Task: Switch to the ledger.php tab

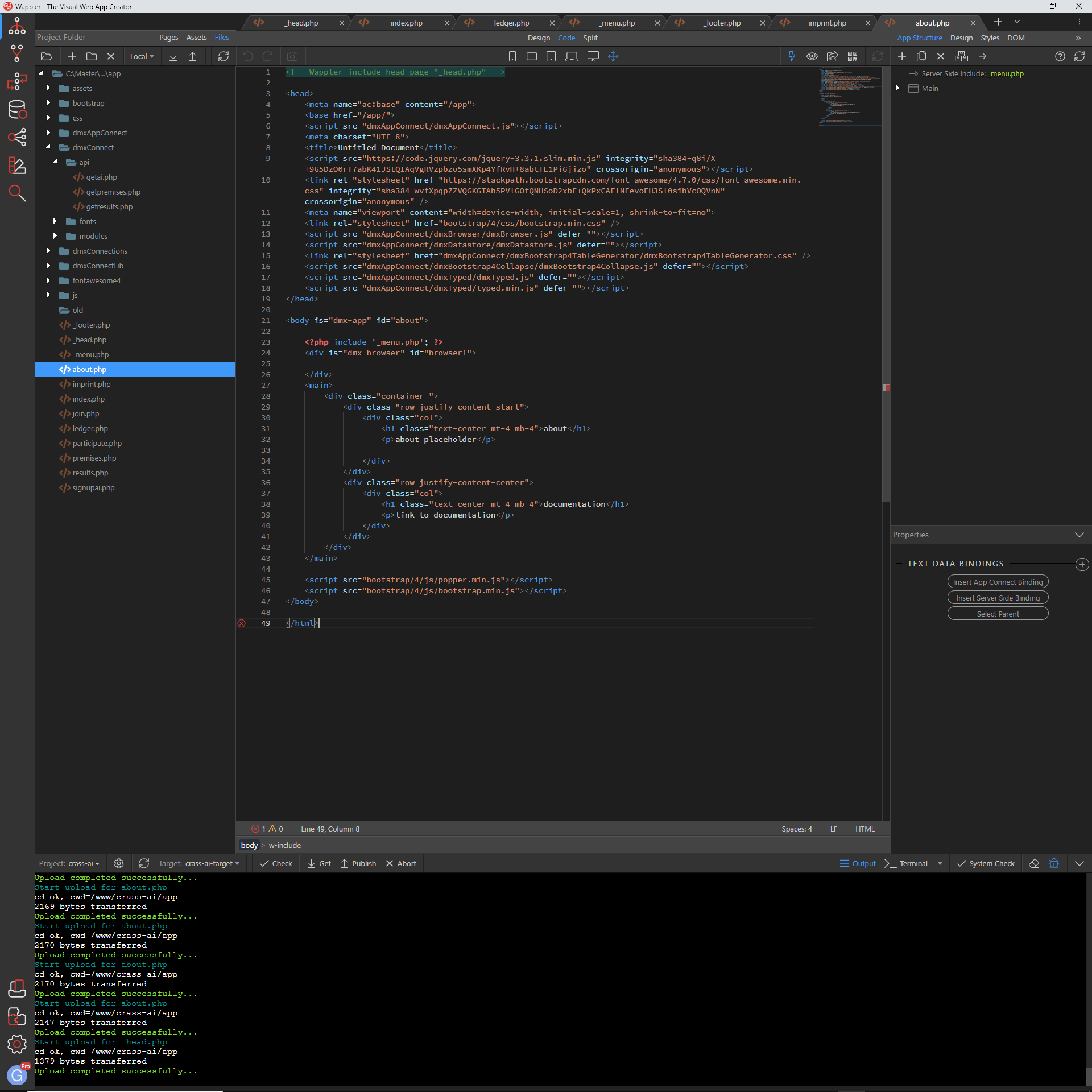Action: point(511,23)
